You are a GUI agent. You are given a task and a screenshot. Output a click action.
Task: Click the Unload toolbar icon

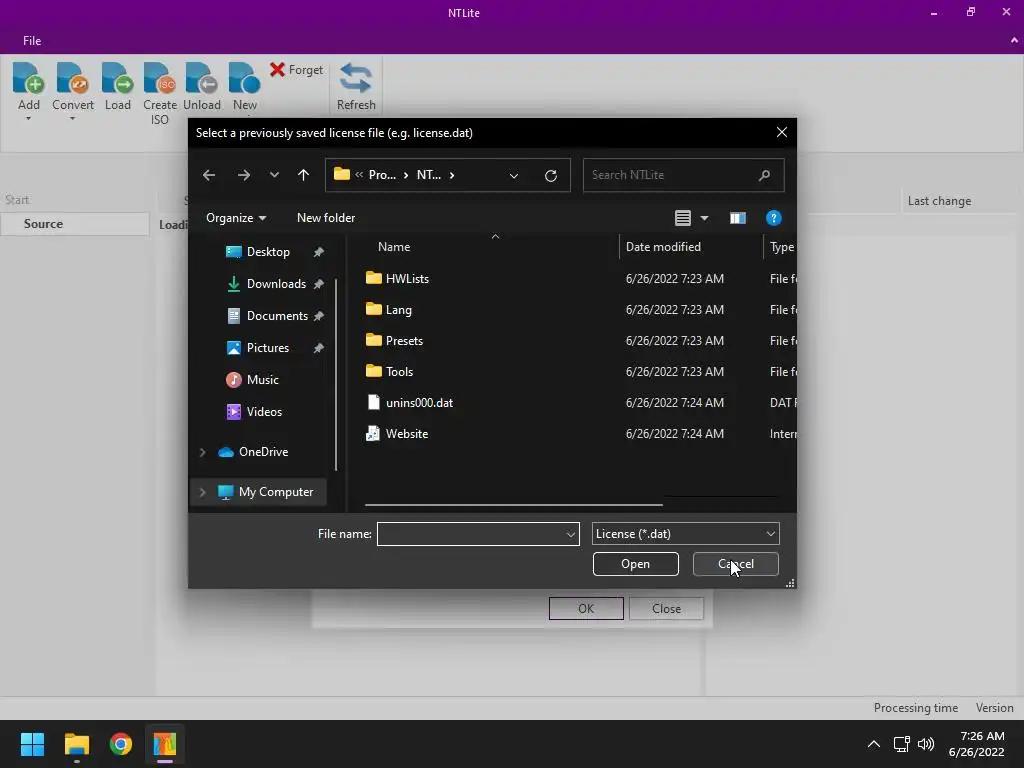201,78
